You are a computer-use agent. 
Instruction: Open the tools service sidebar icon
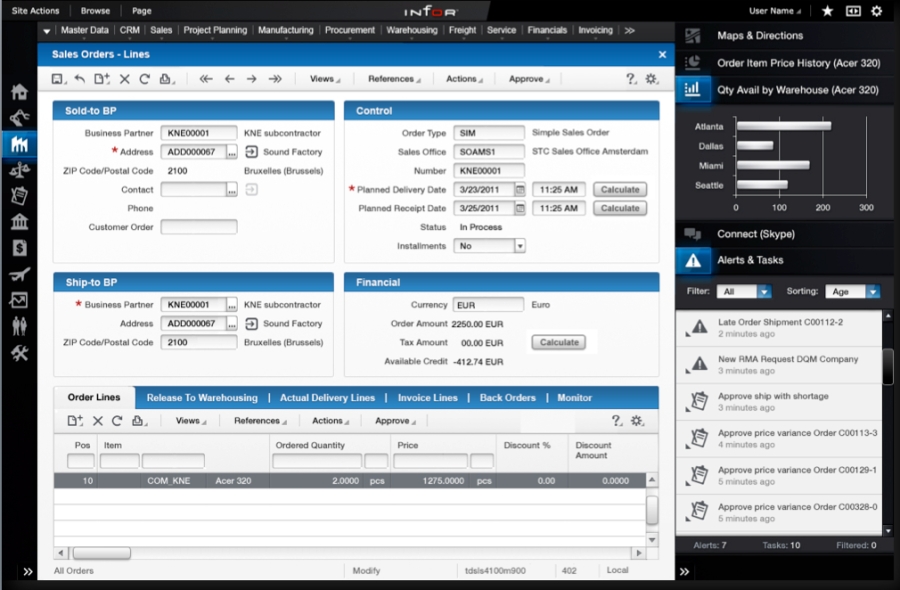(19, 353)
